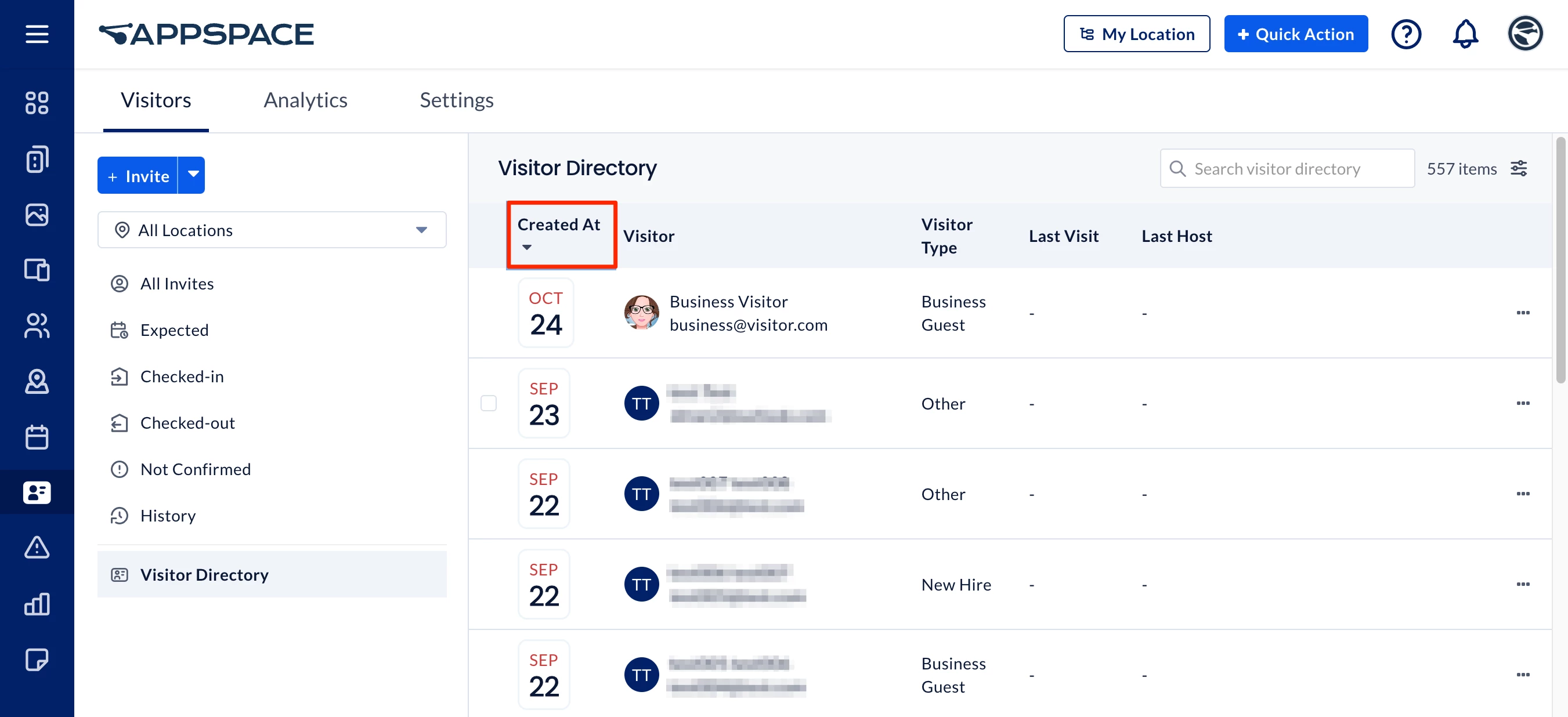
Task: Open the calendar icon in left sidebar
Action: coord(37,437)
